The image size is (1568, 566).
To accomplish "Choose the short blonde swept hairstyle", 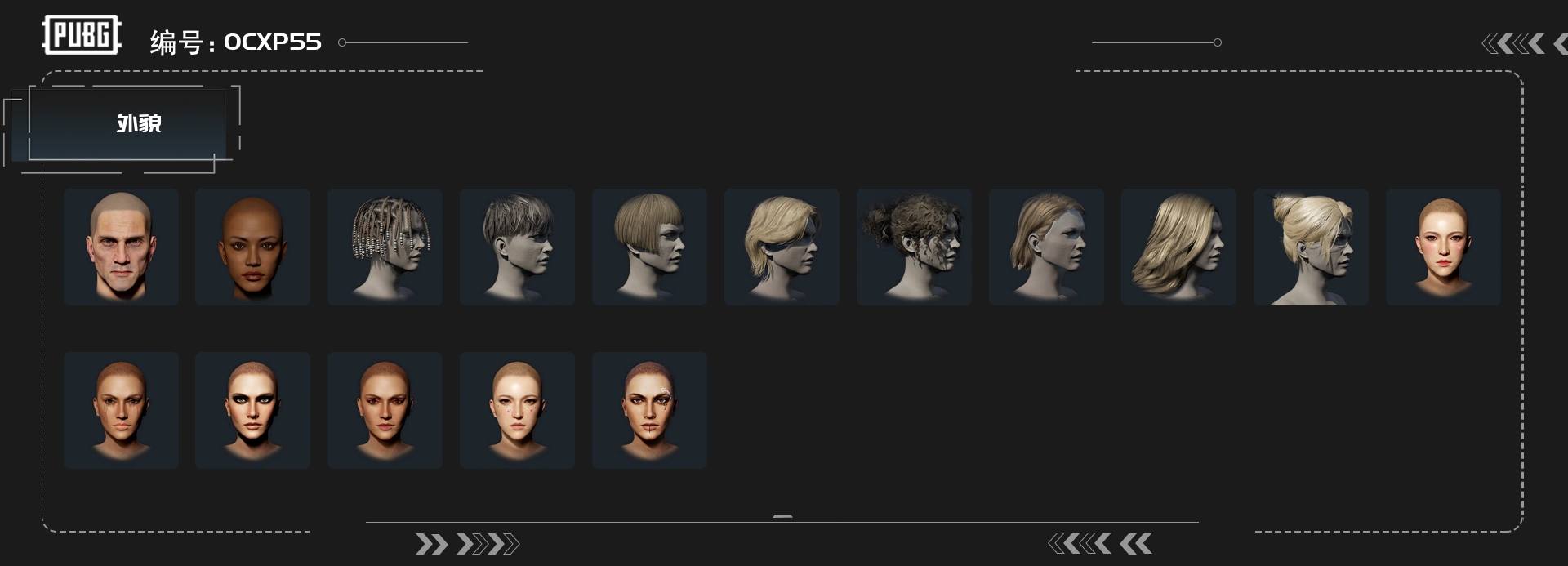I will [x=782, y=247].
